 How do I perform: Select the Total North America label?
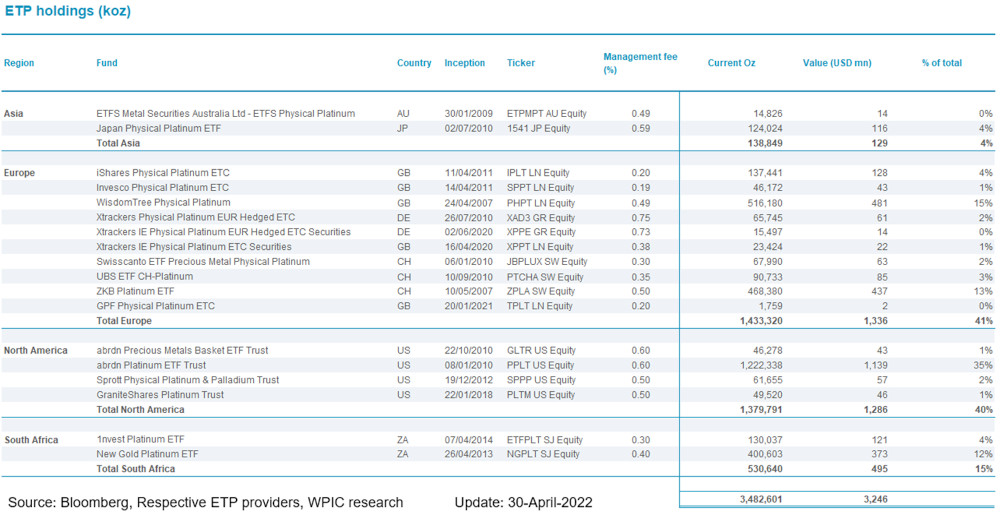[x=140, y=410]
